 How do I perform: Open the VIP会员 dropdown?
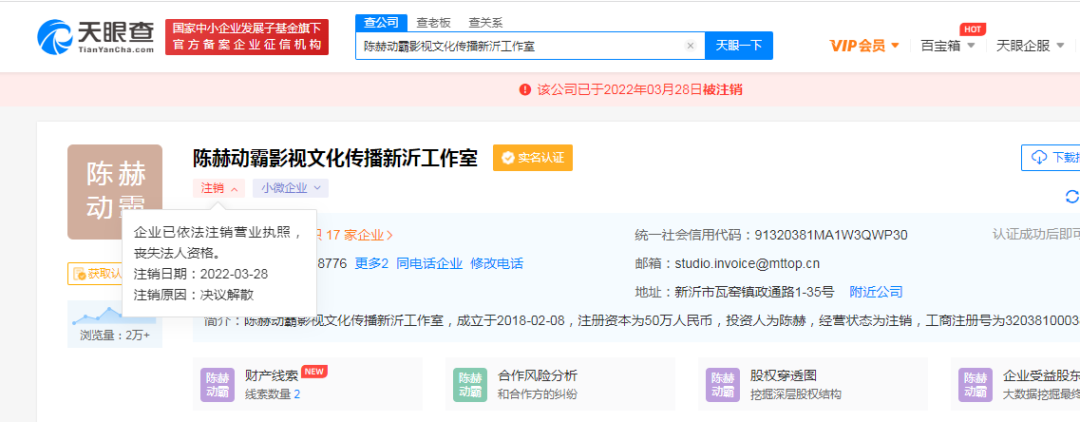point(864,46)
